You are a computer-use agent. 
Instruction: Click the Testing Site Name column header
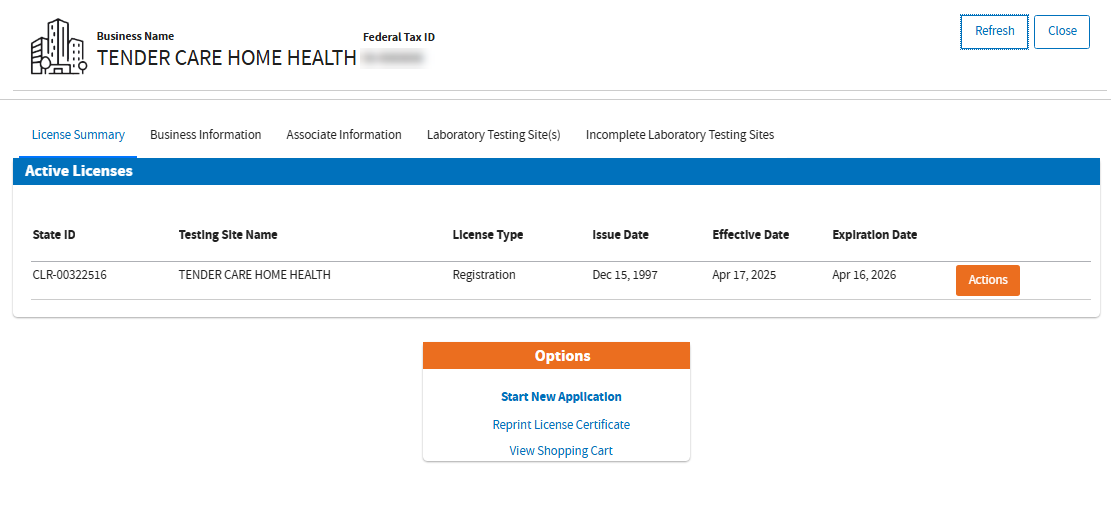tap(228, 235)
